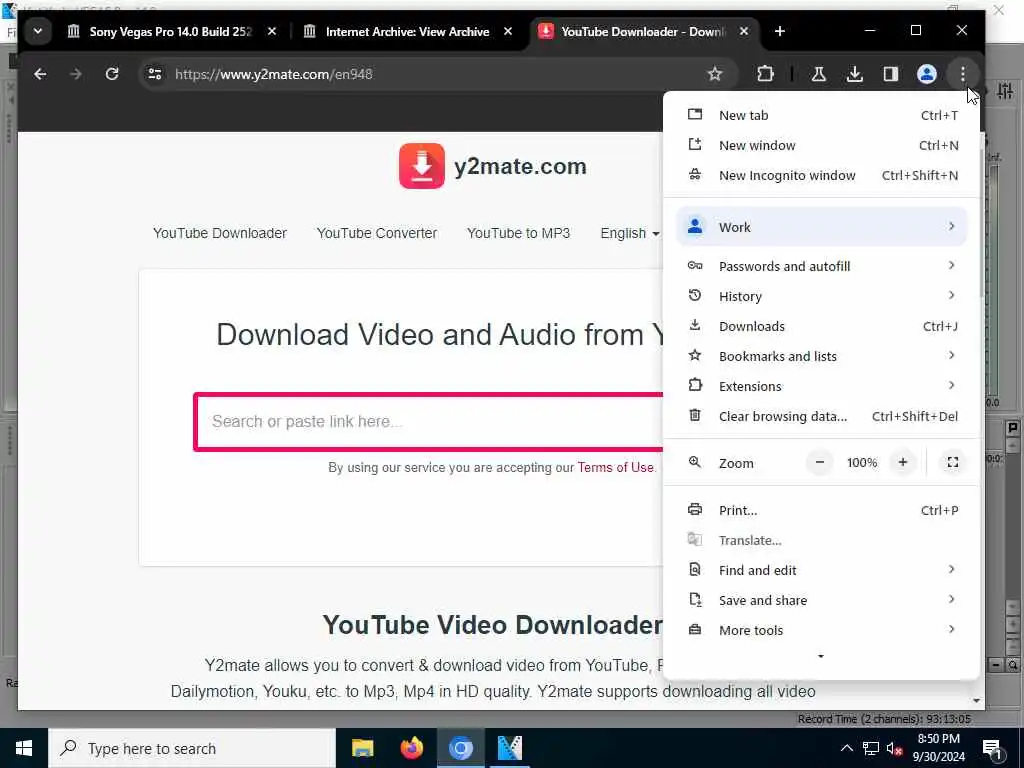Open a New Incognito window

point(822,175)
